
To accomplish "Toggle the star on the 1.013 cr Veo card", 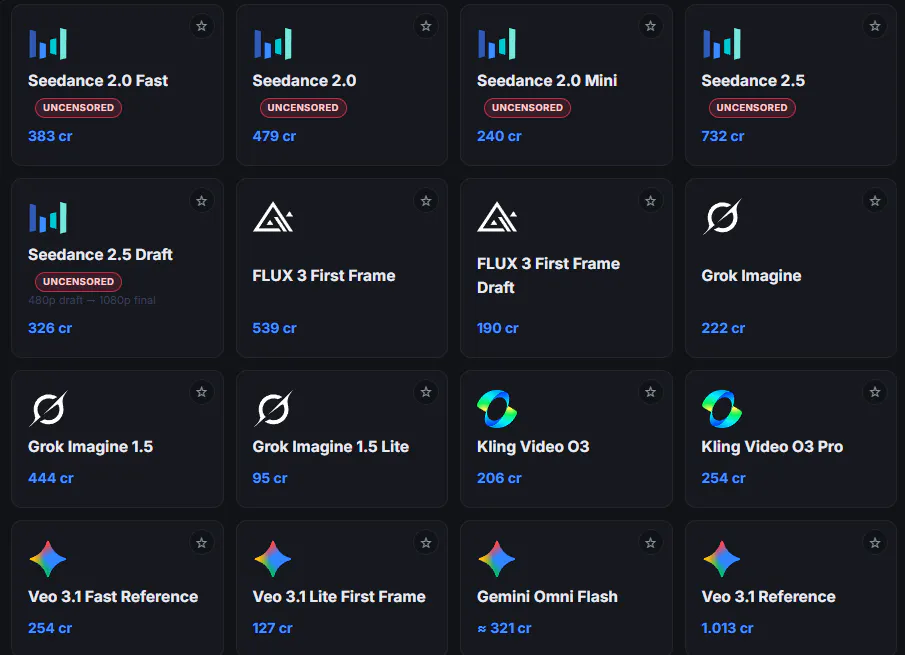I will point(875,543).
